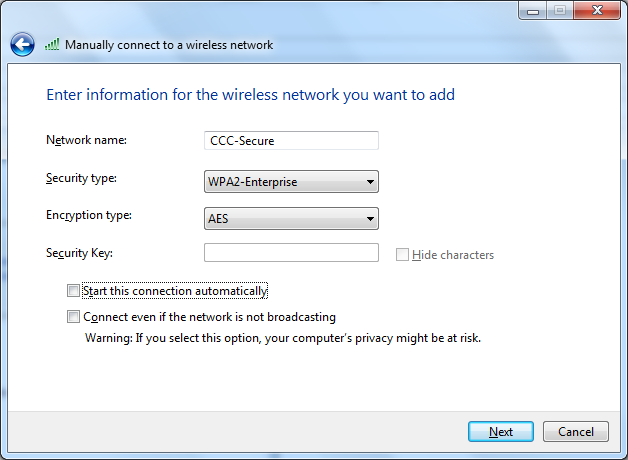Click the greyed-out maximize window button
Image resolution: width=628 pixels, height=460 pixels.
point(560,11)
